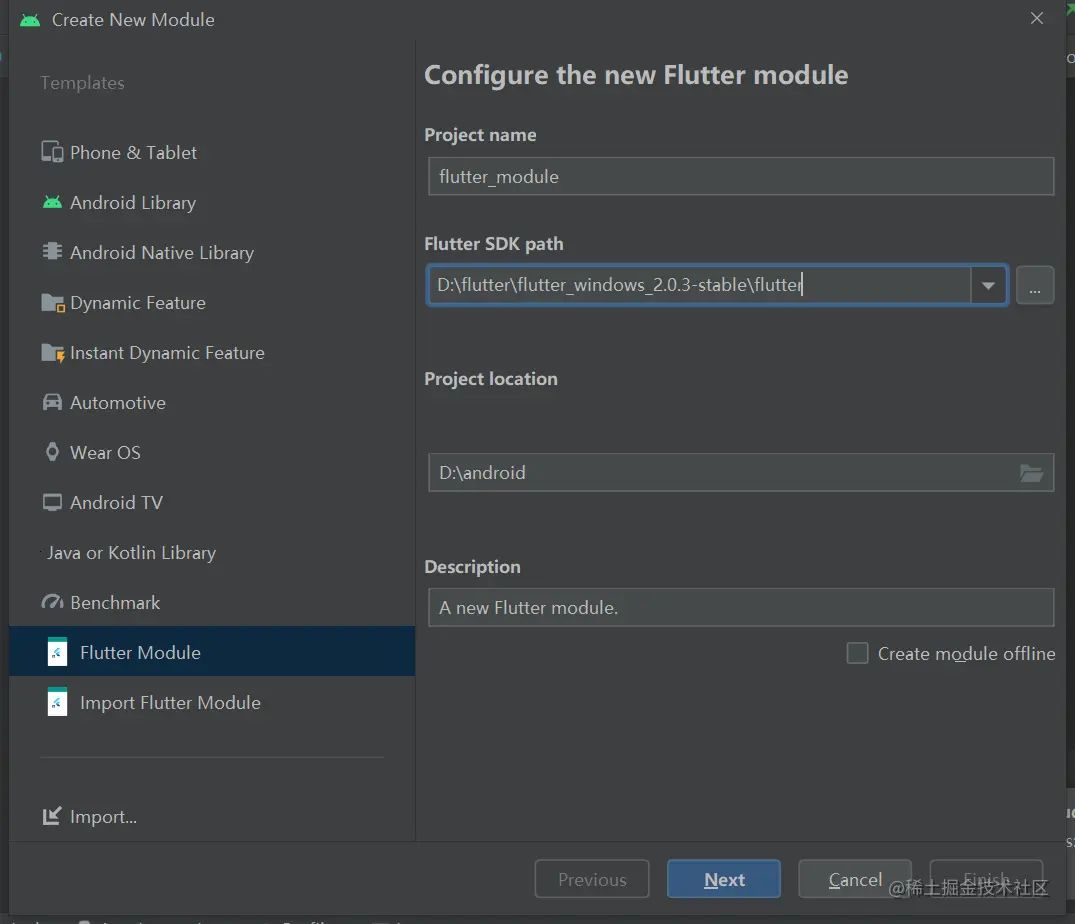Click the Wear OS template icon
1075x924 pixels.
click(52, 452)
